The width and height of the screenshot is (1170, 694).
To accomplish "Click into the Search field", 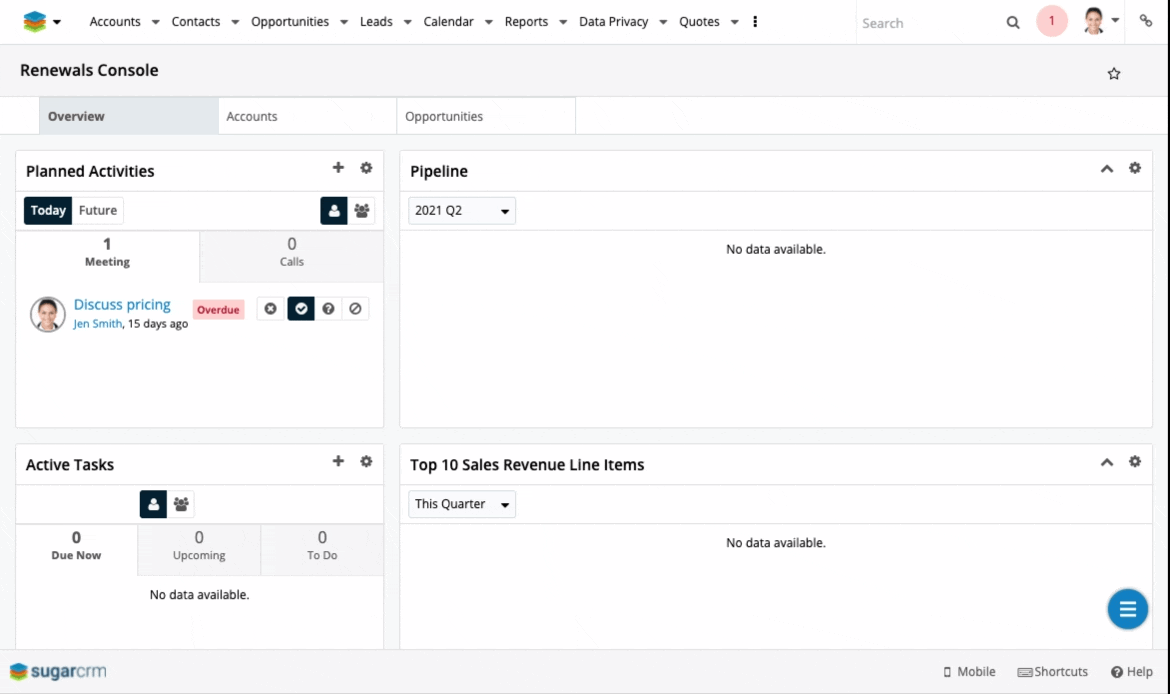I will 925,23.
